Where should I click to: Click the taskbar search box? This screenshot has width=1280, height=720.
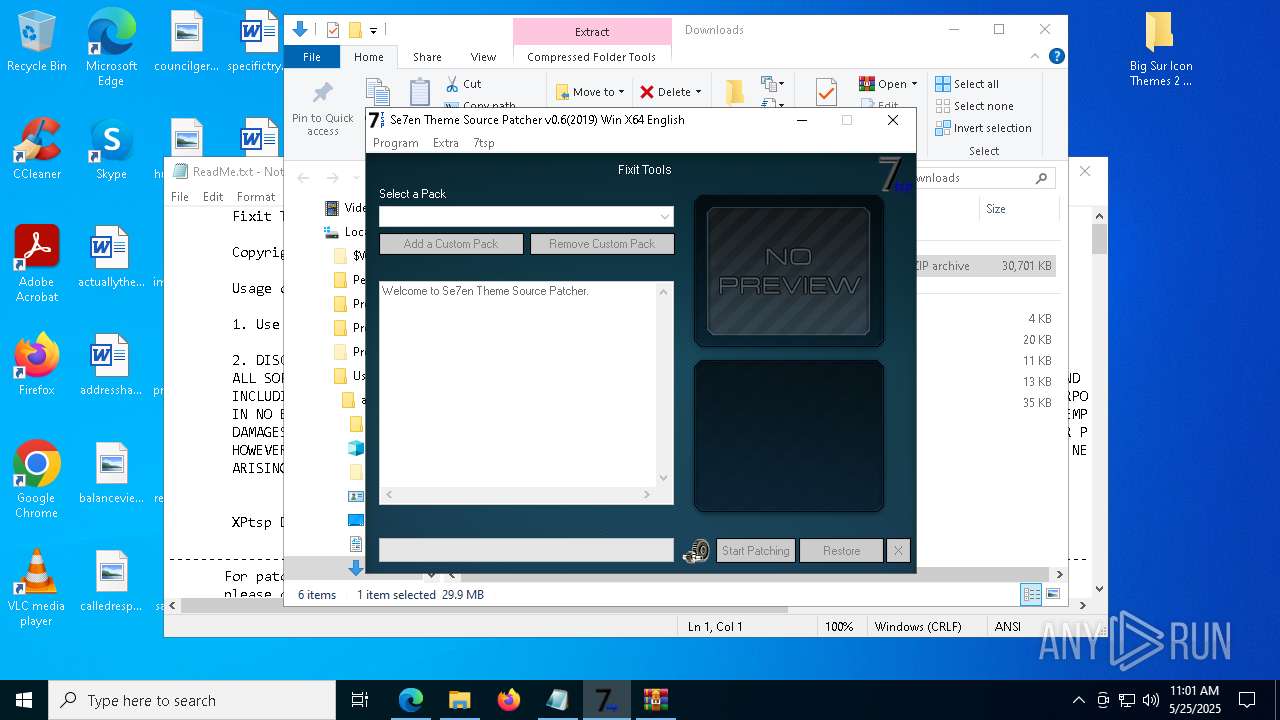click(x=192, y=700)
